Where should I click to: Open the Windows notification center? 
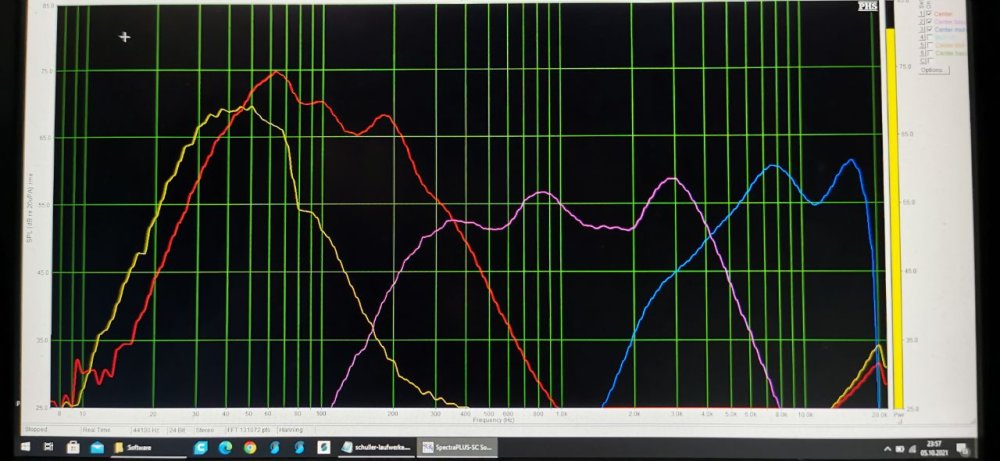tap(962, 448)
